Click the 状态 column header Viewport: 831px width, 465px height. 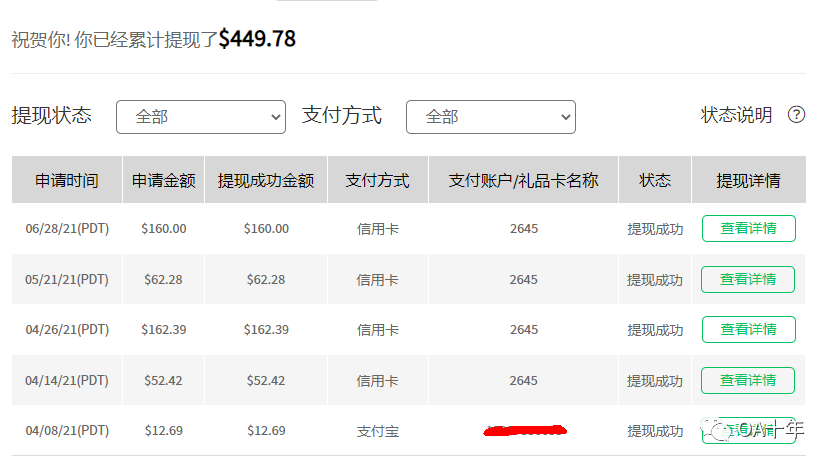pyautogui.click(x=655, y=181)
